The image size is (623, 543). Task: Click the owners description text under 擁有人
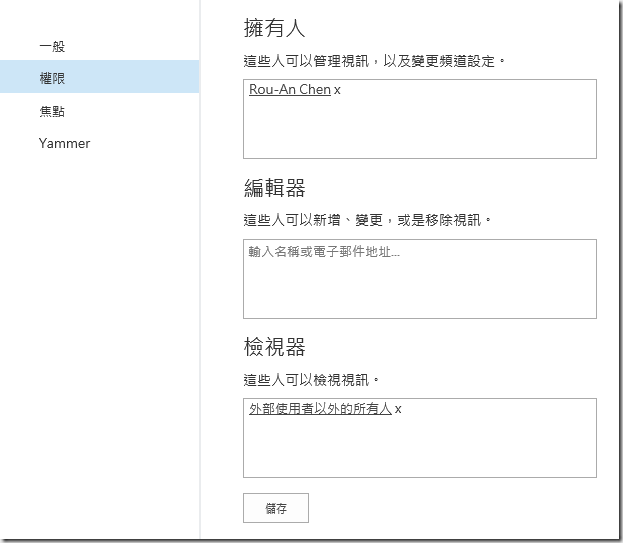375,61
